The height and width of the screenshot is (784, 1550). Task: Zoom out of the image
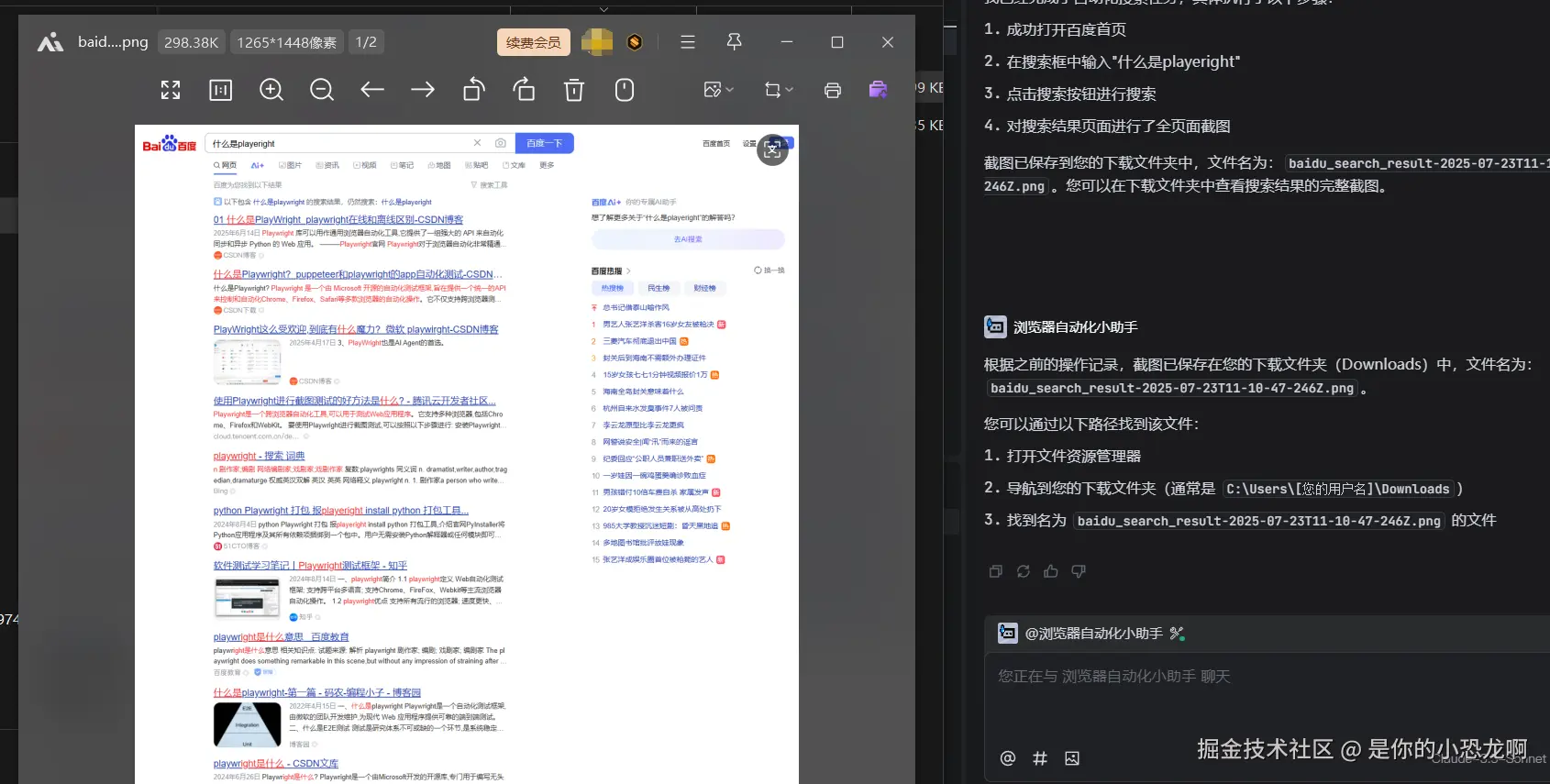(x=322, y=90)
